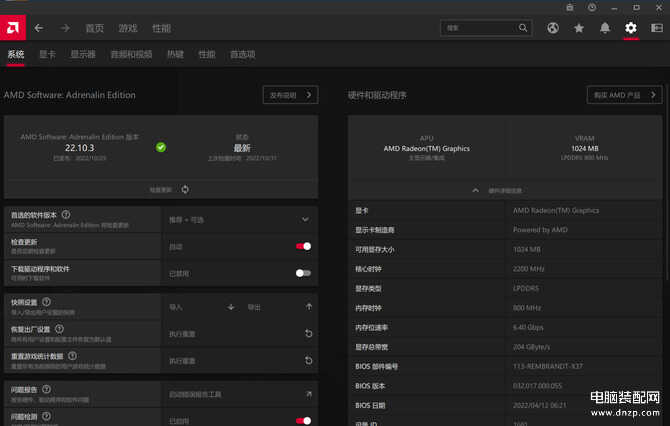This screenshot has height=426, width=670.
Task: Click the AMD 产品 button at top right
Action: click(625, 95)
